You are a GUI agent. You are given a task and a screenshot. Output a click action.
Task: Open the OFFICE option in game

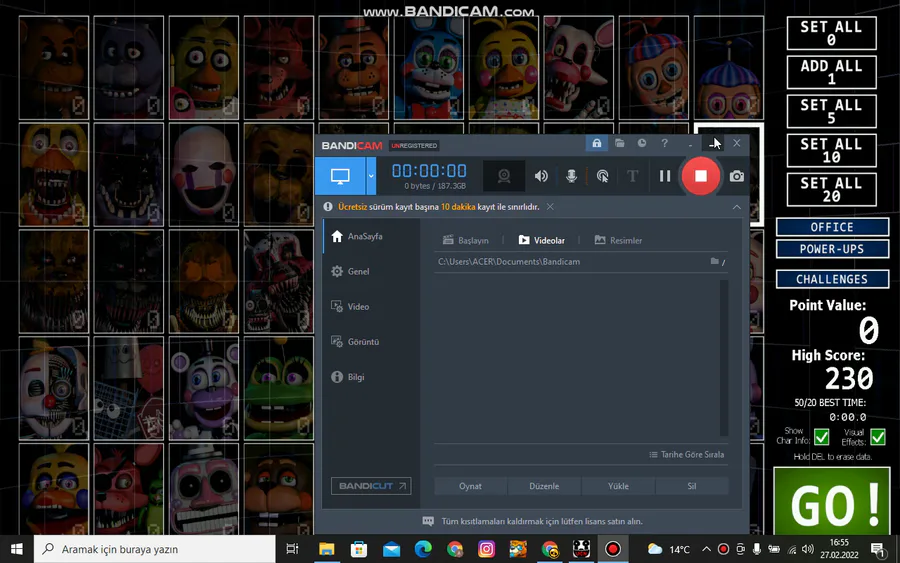point(832,227)
